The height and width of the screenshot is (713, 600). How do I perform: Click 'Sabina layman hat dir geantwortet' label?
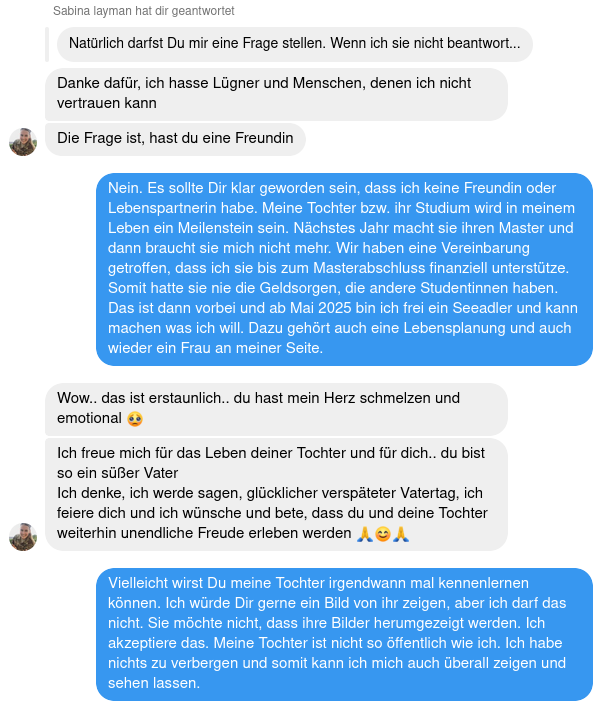pyautogui.click(x=143, y=11)
